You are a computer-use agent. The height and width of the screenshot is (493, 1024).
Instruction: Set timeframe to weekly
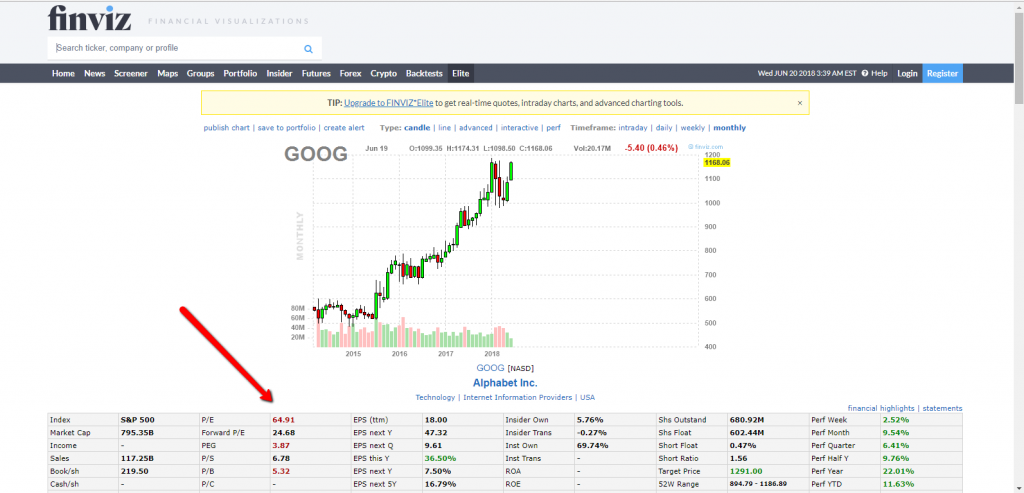tap(692, 128)
